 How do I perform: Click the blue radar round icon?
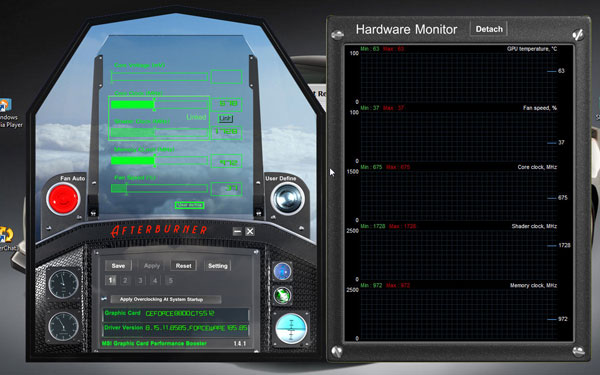[x=282, y=272]
